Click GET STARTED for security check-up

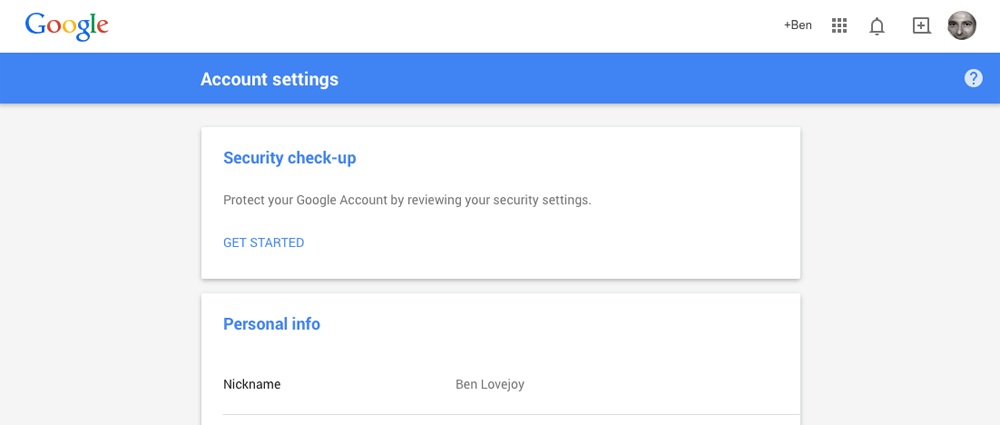click(x=263, y=243)
